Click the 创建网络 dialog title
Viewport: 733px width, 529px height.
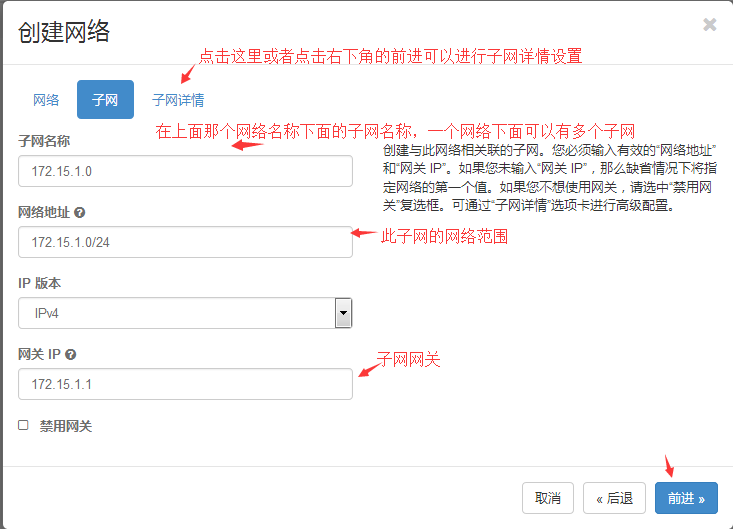64,31
